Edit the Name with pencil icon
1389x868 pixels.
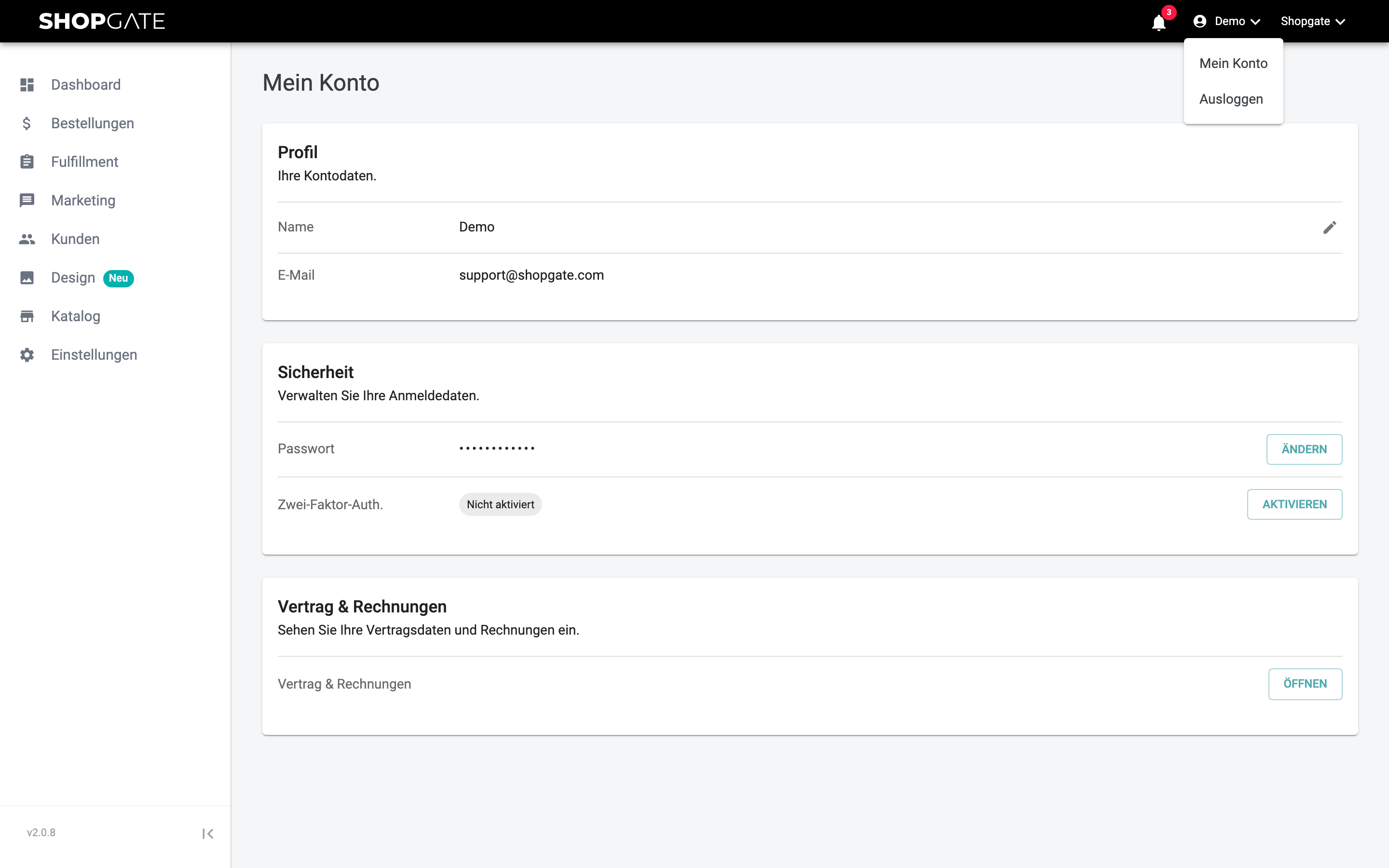[x=1329, y=227]
